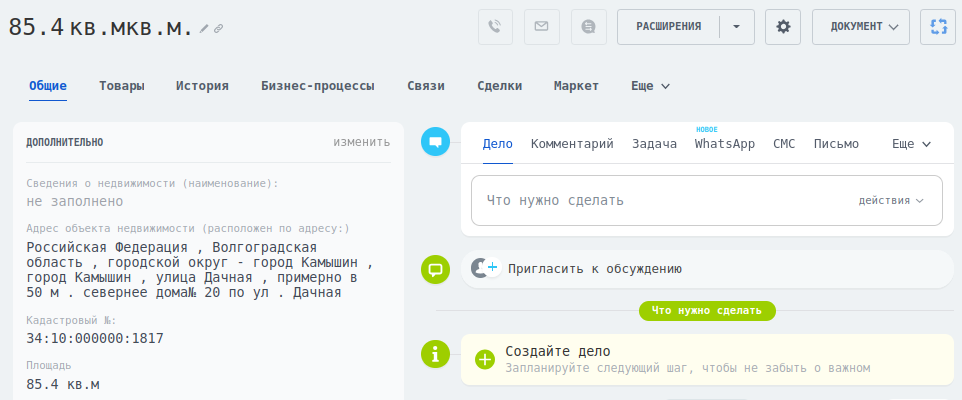Select the WhatsApp tab in timeline editor

(x=724, y=144)
